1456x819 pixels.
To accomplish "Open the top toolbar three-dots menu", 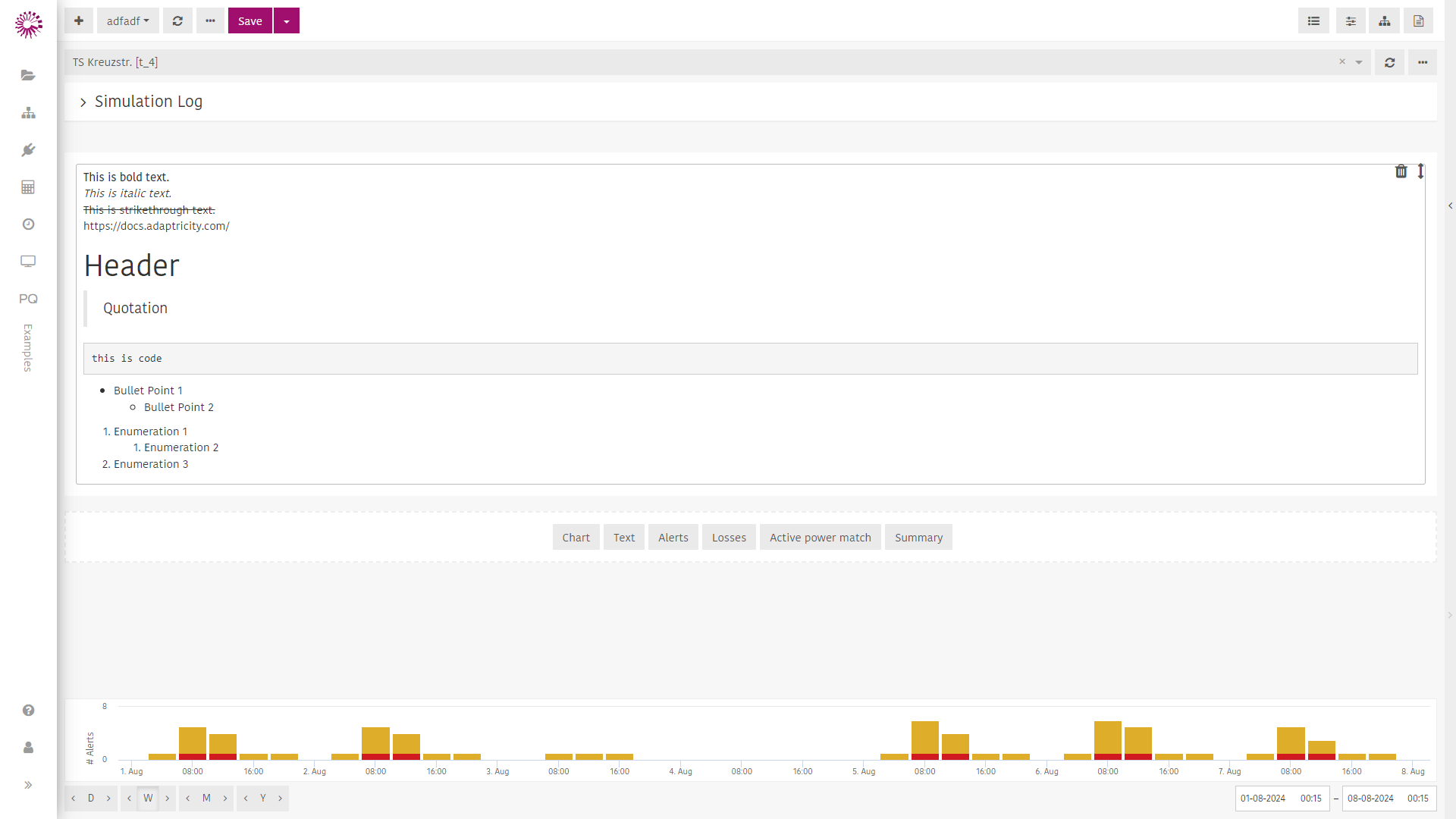I will [x=211, y=21].
